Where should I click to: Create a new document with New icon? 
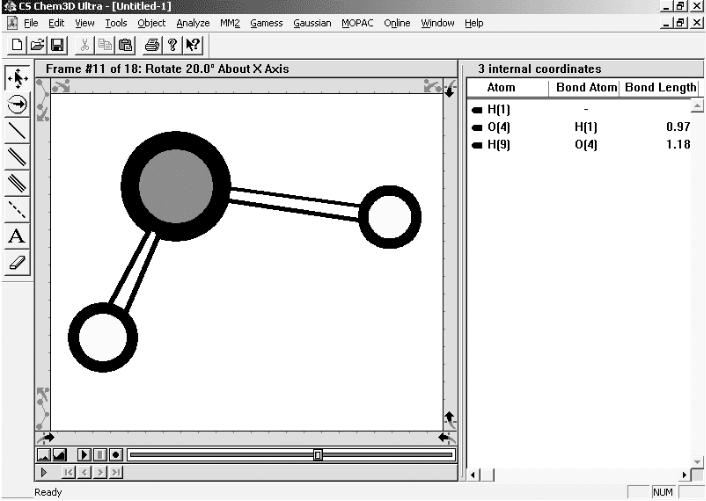click(x=17, y=45)
